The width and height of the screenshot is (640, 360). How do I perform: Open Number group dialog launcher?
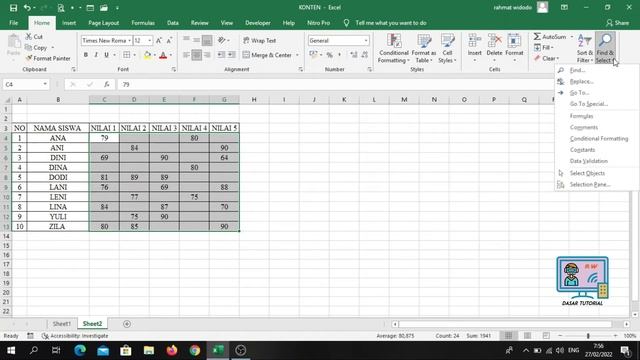click(369, 69)
